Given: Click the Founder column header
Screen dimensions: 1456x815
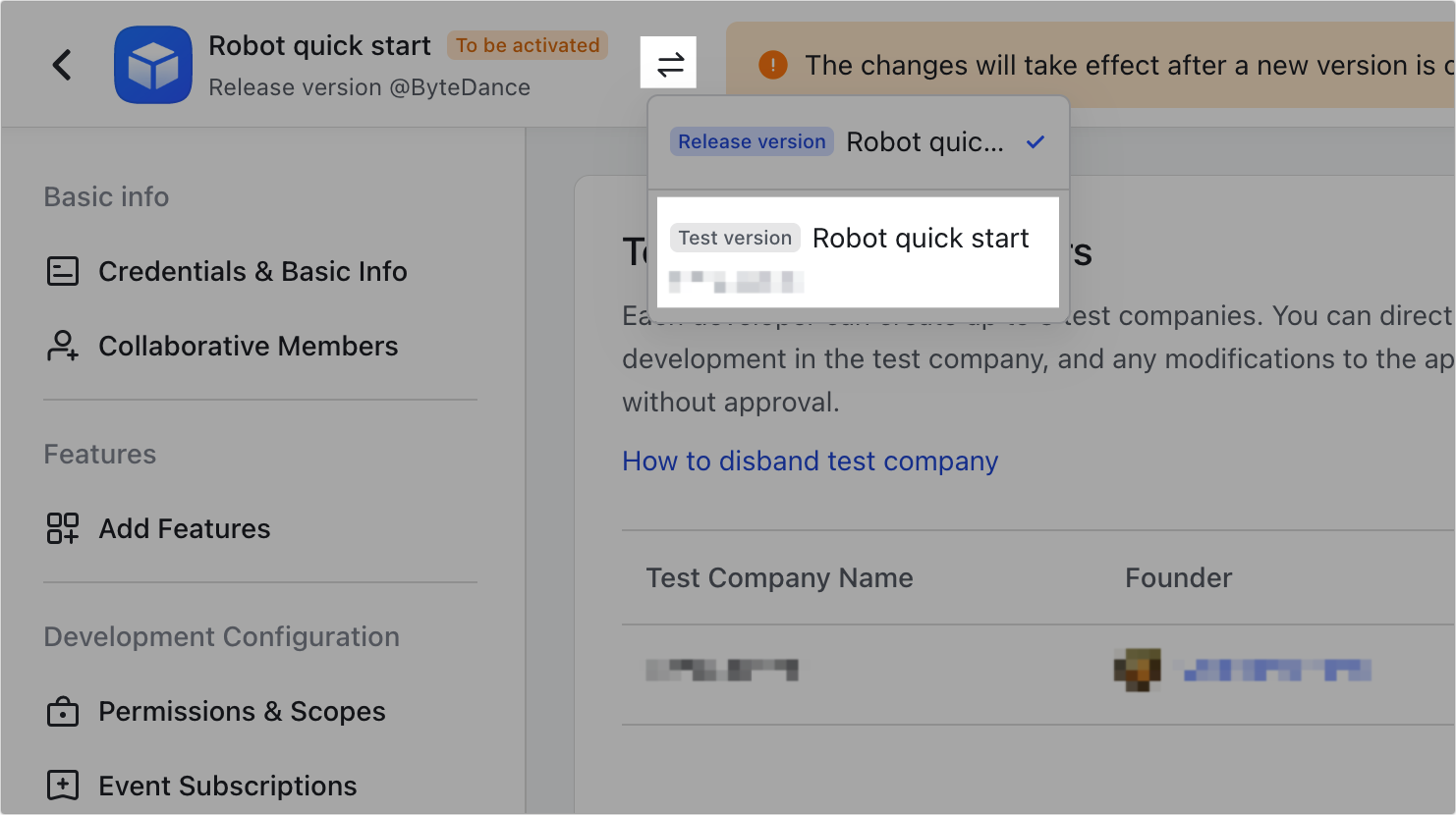Looking at the screenshot, I should point(1178,577).
